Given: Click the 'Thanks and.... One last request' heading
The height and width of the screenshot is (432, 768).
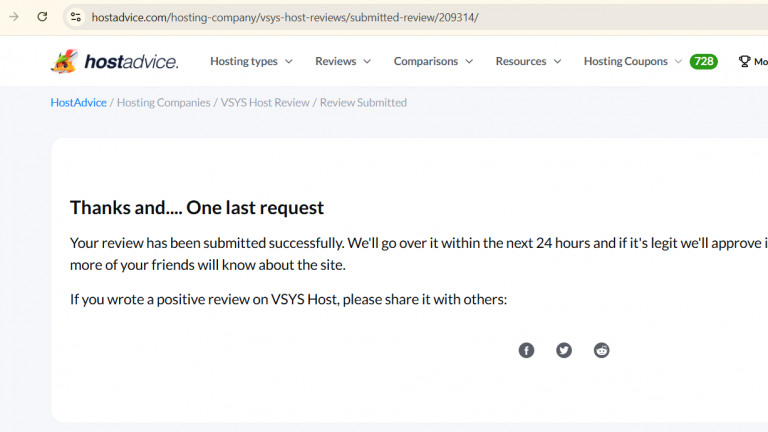Looking at the screenshot, I should tap(197, 208).
